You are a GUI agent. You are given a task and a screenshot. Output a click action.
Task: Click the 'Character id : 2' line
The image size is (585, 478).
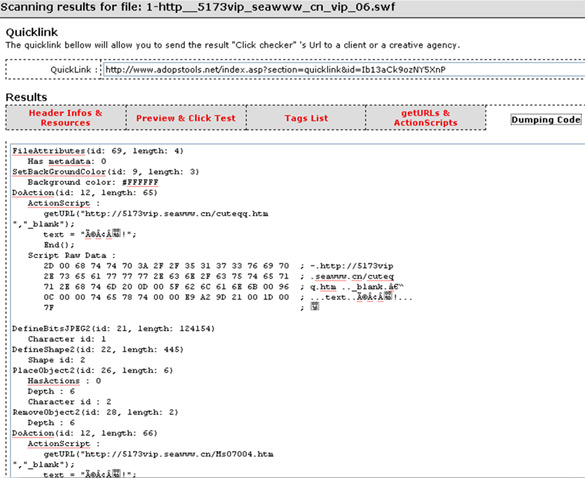pyautogui.click(x=69, y=402)
